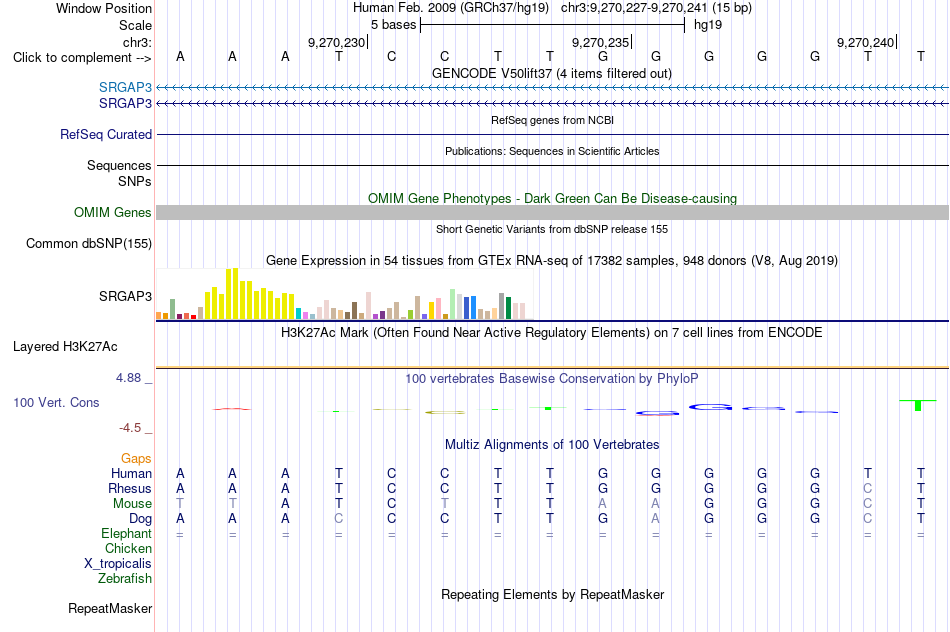Screen dimensions: 950x632
Task: Click the '5 bases' scale bar label
Action: click(x=394, y=25)
